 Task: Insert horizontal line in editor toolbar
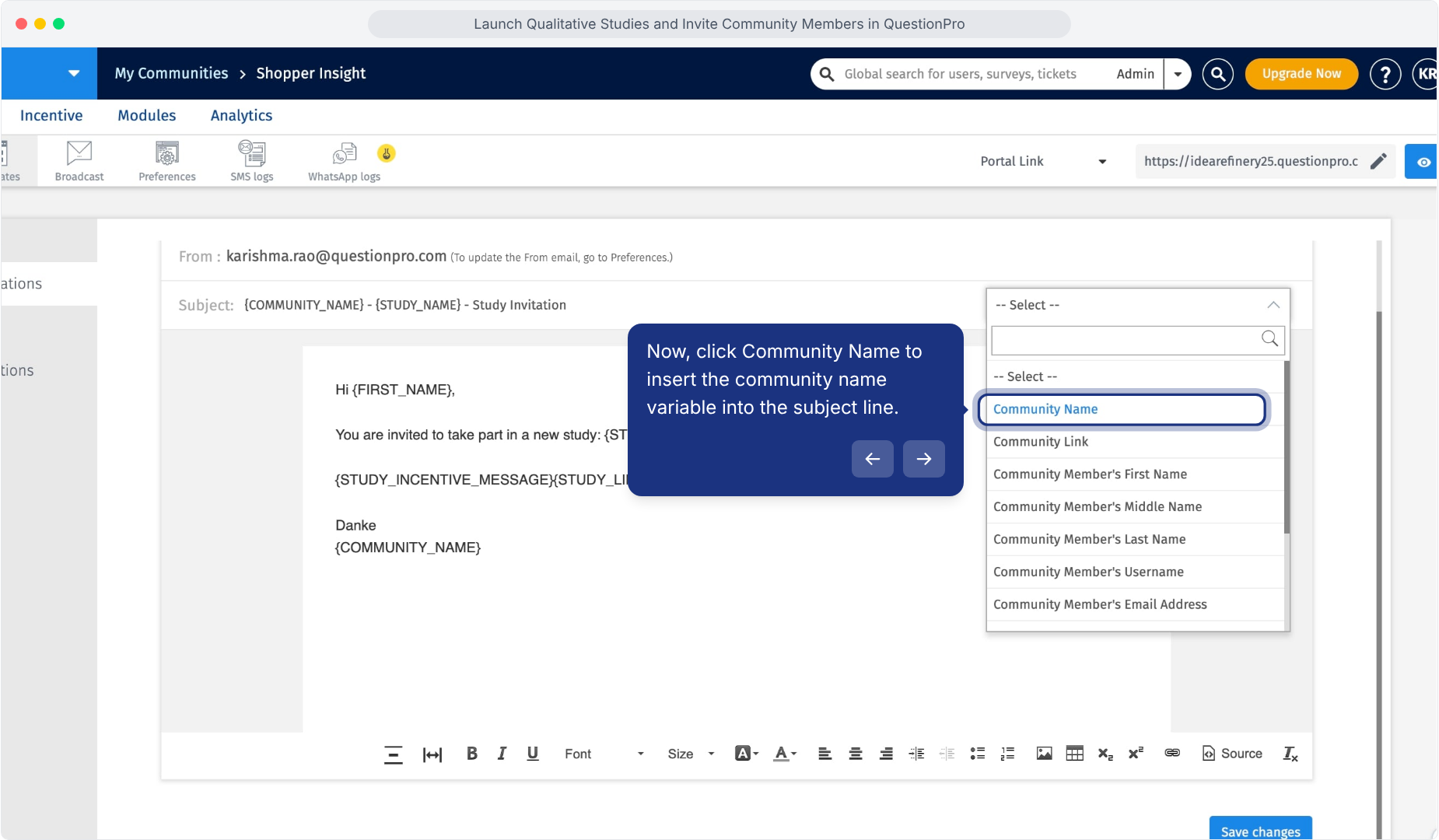[x=394, y=754]
